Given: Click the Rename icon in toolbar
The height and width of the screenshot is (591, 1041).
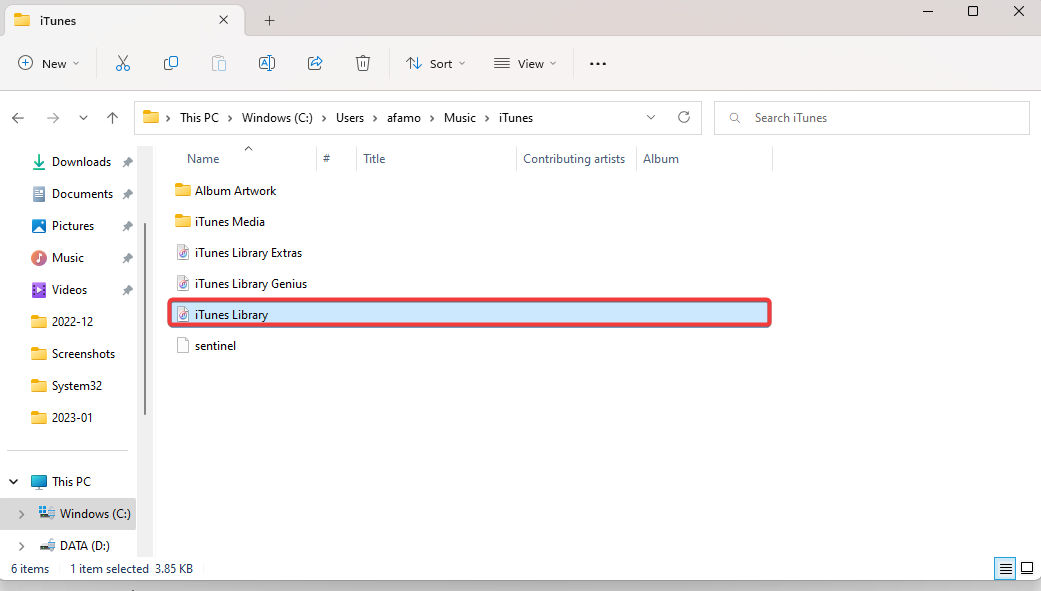Looking at the screenshot, I should [267, 64].
